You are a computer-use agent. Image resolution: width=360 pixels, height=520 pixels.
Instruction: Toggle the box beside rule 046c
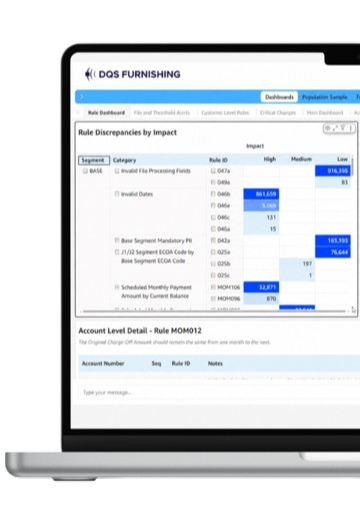(x=213, y=217)
